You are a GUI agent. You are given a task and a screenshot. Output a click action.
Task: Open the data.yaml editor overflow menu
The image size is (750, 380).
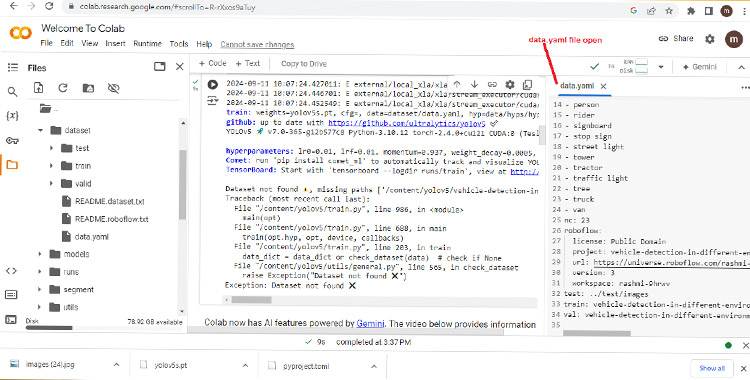coord(745,88)
